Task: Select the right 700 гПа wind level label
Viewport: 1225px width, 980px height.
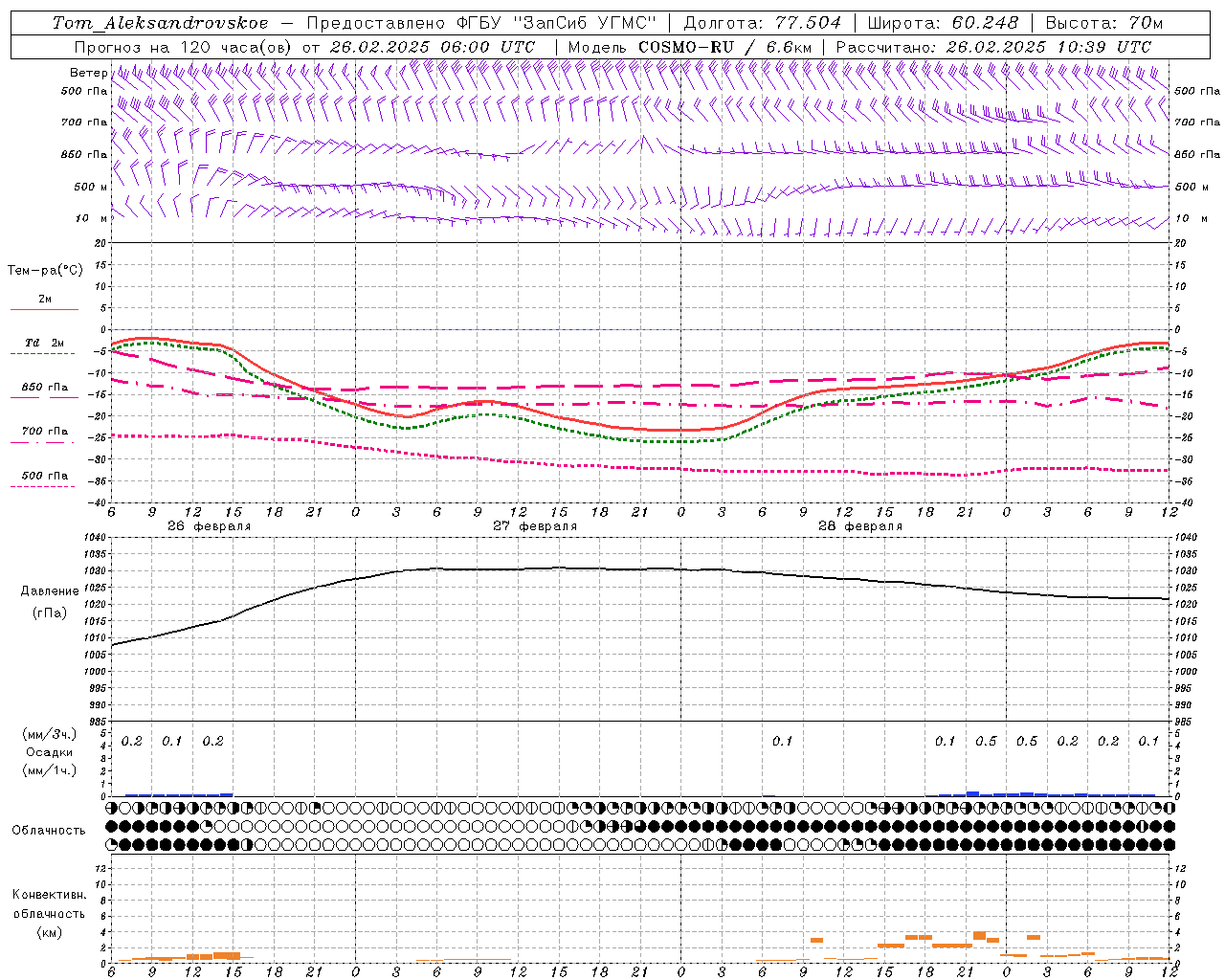Action: tap(1197, 122)
